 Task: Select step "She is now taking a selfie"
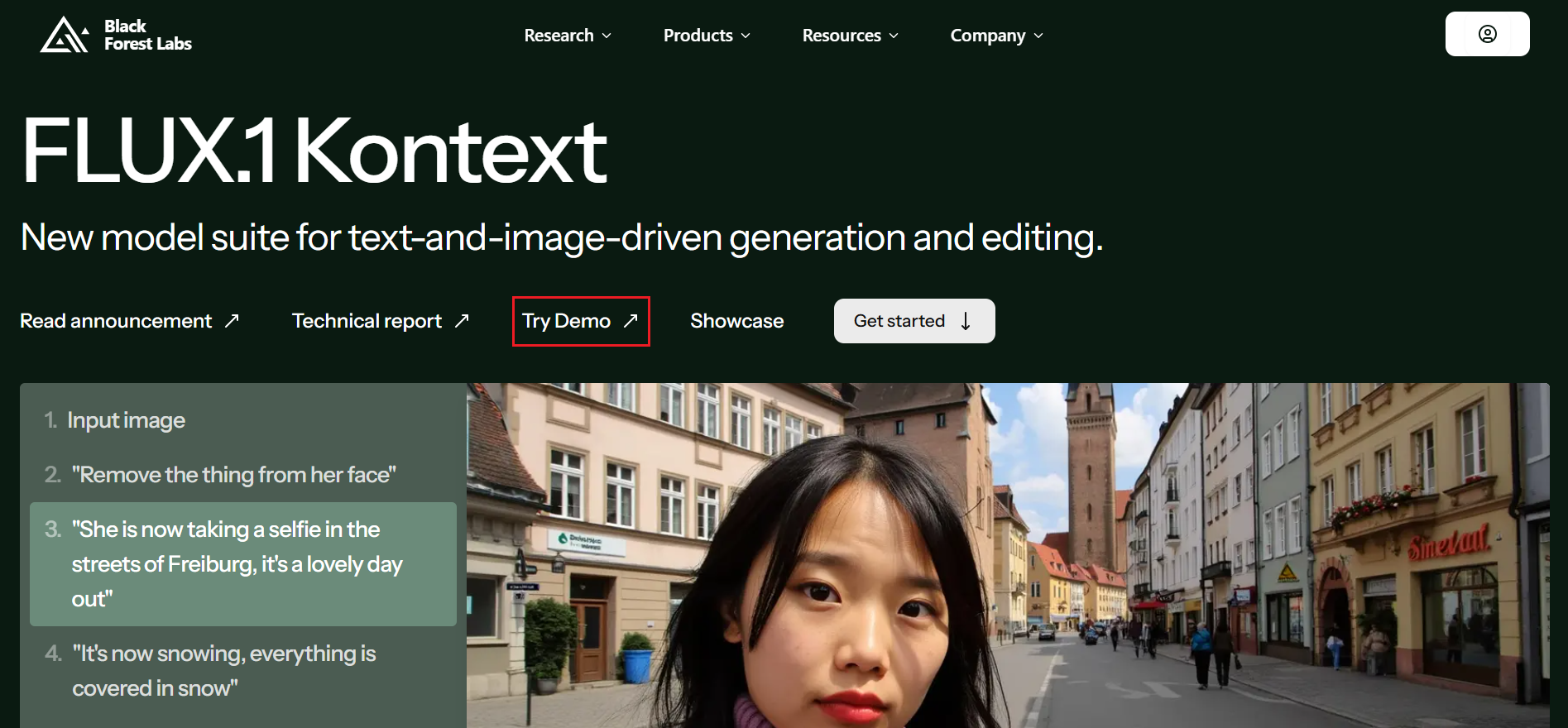point(243,564)
